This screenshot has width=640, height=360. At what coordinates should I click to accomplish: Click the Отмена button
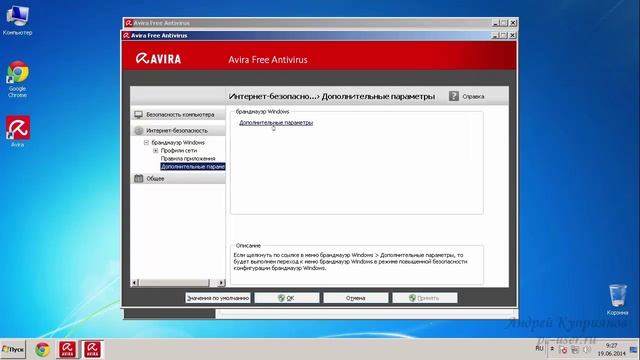click(356, 298)
